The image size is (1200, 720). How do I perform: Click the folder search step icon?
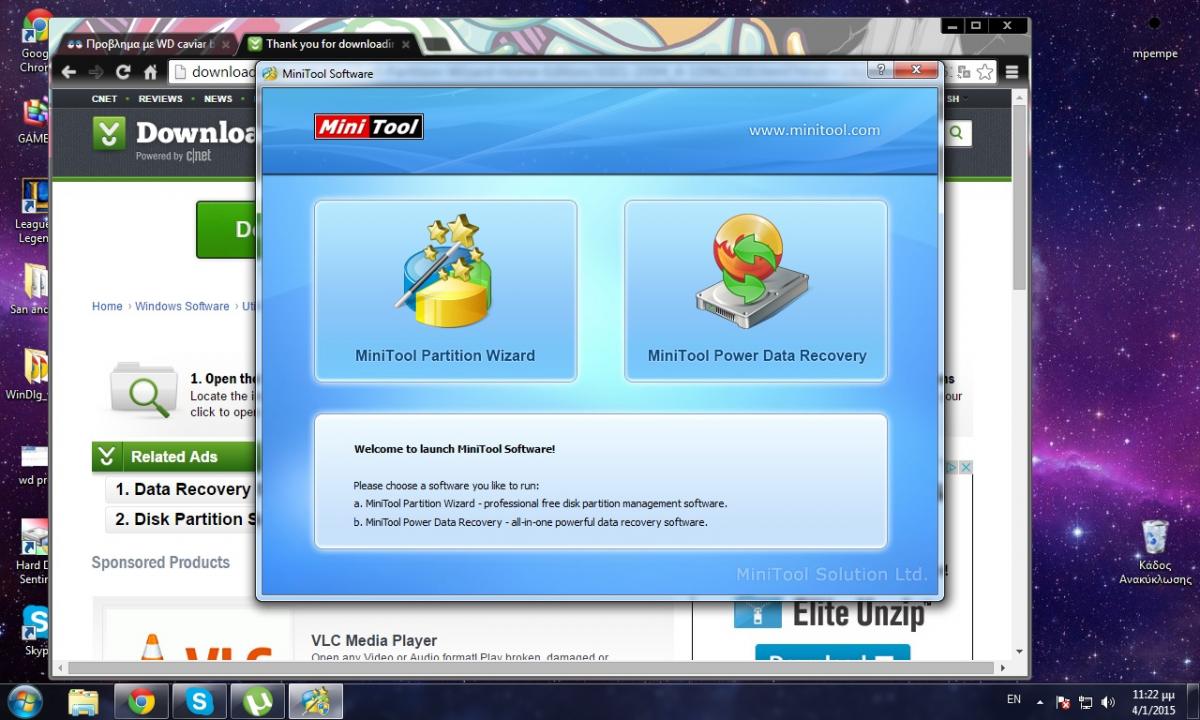[145, 390]
